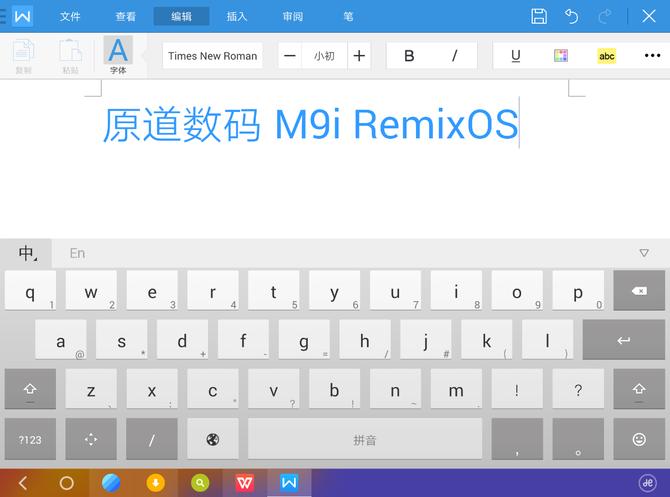670x497 pixels.
Task: Tap the globe language switch key
Action: 213,439
